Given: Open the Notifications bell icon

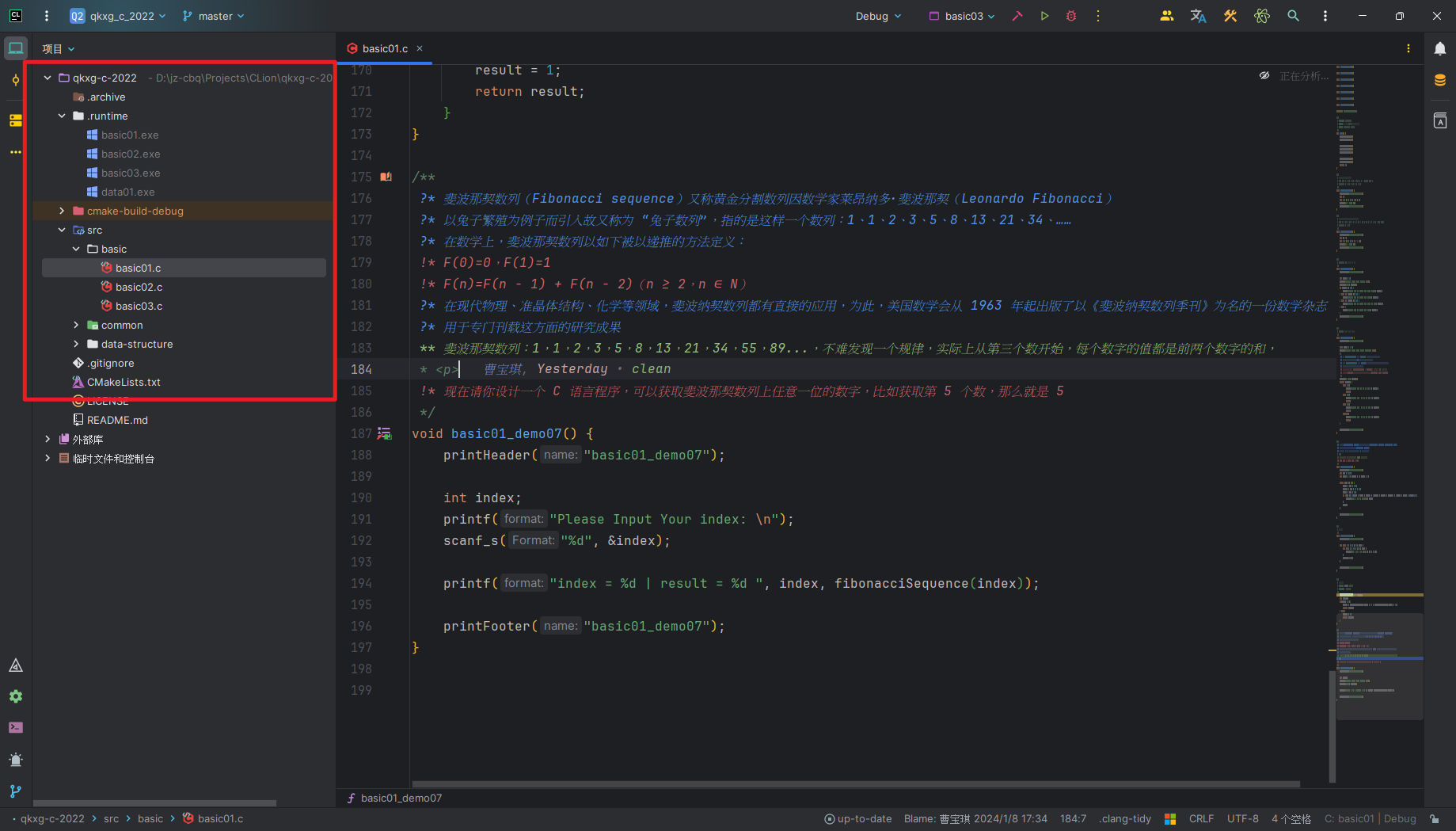Looking at the screenshot, I should 1440,49.
